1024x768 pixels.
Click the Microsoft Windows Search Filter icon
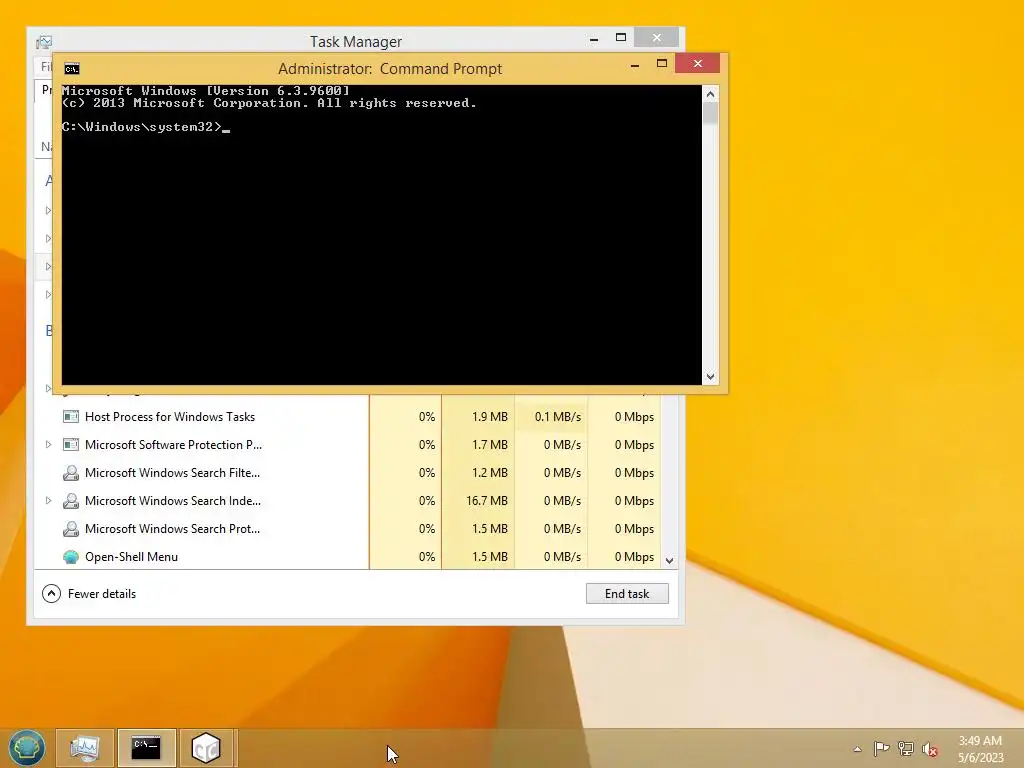coord(71,473)
